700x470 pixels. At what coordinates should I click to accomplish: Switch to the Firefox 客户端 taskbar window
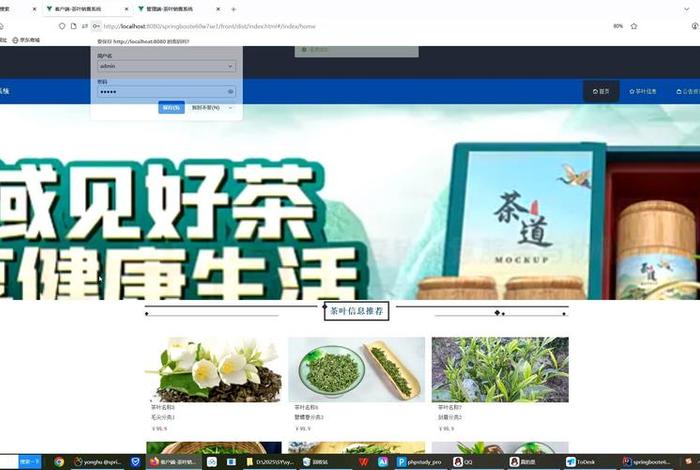[x=175, y=462]
